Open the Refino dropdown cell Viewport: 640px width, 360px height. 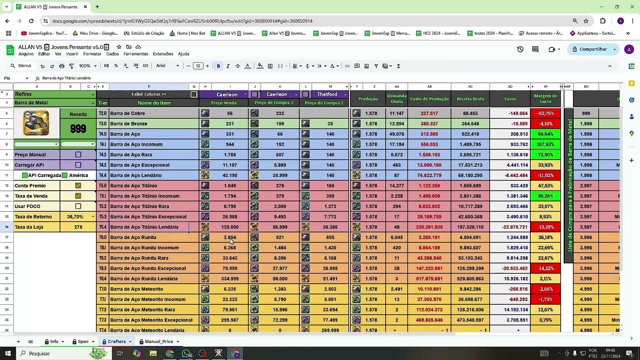click(54, 94)
